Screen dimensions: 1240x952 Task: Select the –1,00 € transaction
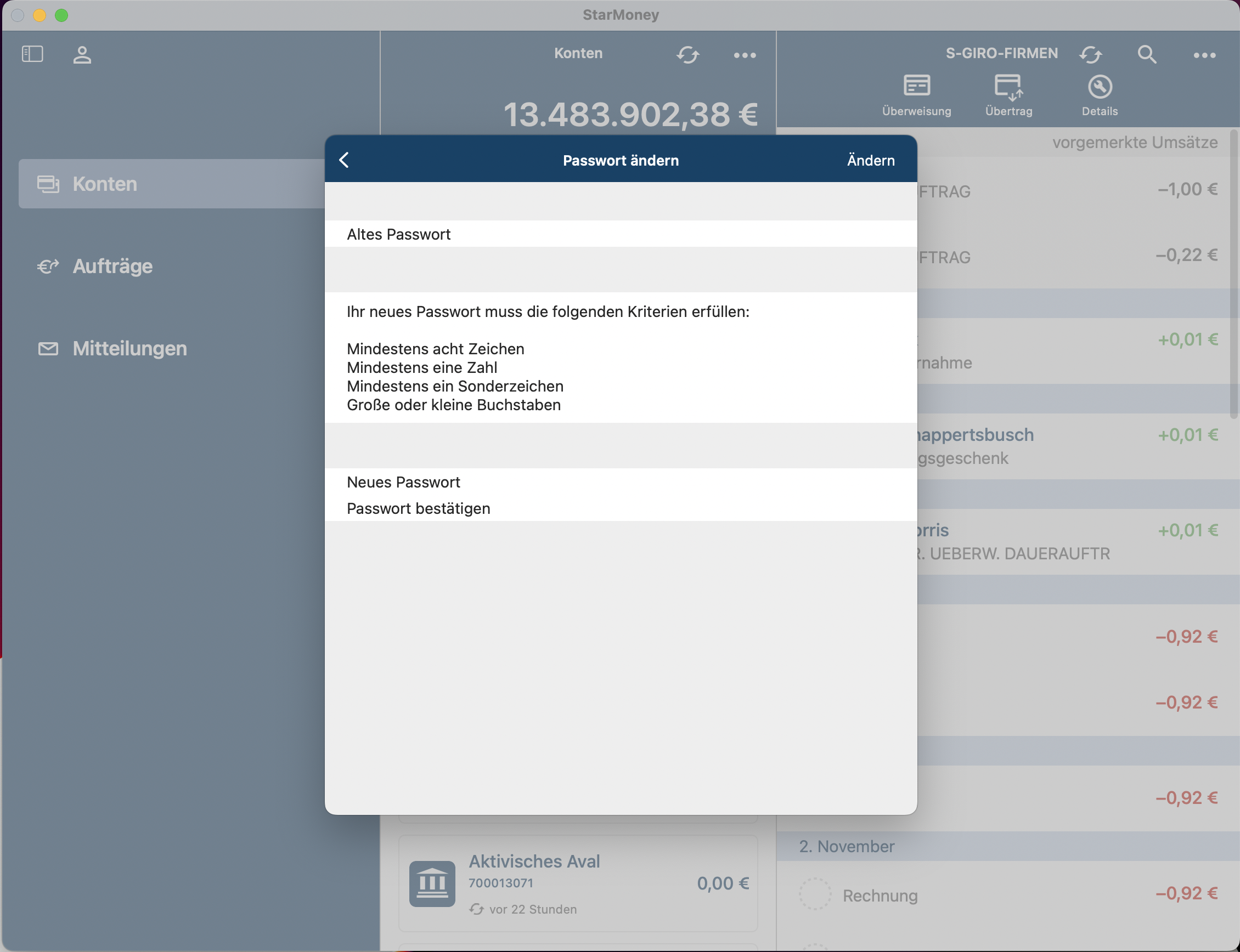point(1074,190)
